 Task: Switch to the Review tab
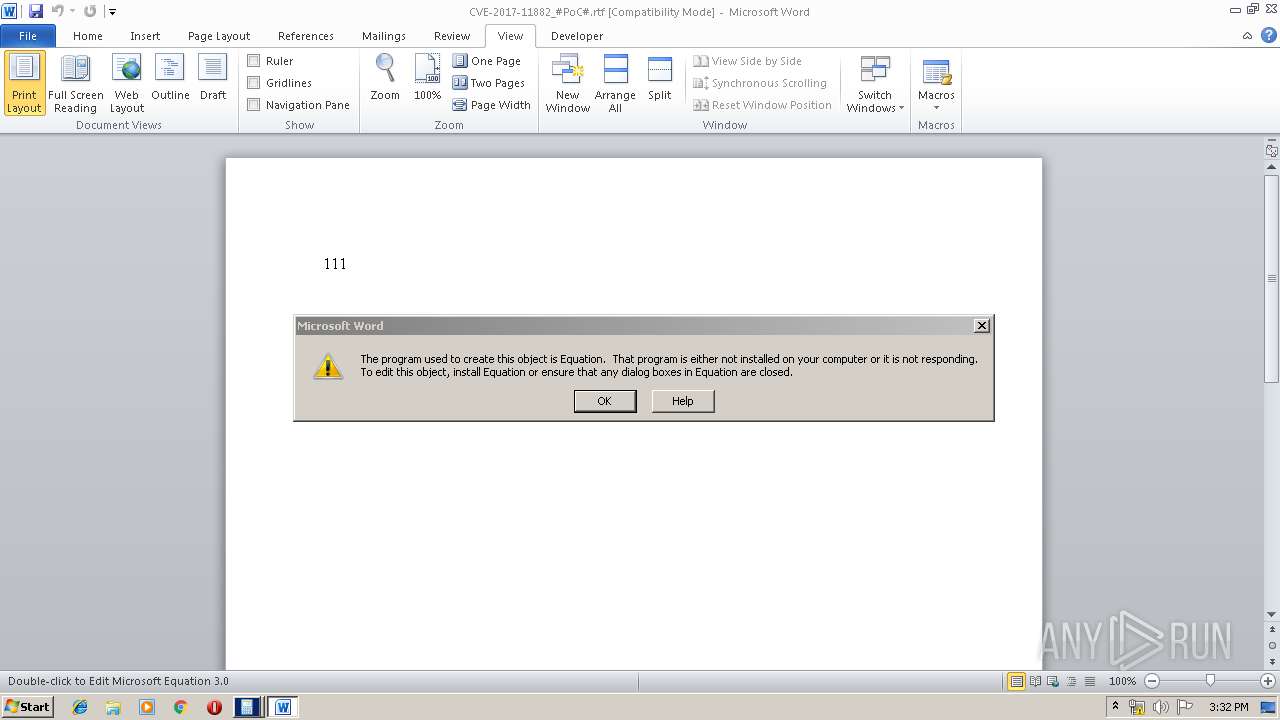(452, 36)
